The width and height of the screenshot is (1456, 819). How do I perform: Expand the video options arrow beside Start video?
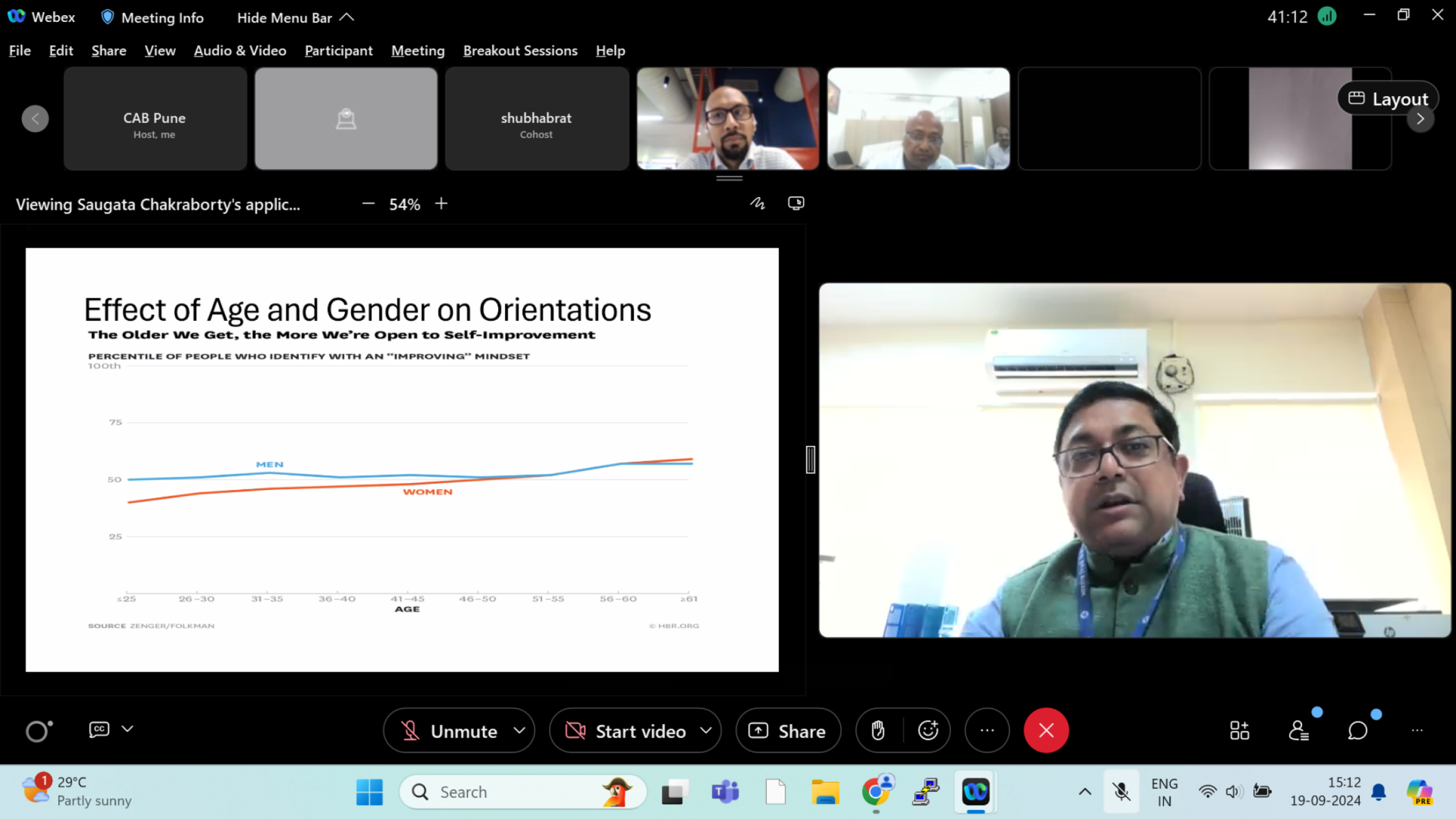coord(706,730)
